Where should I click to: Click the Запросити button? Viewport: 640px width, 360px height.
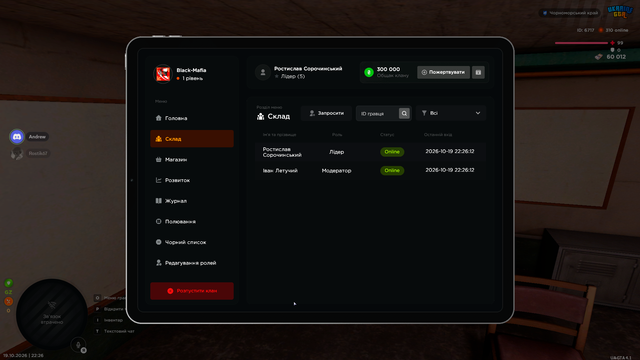click(x=326, y=113)
